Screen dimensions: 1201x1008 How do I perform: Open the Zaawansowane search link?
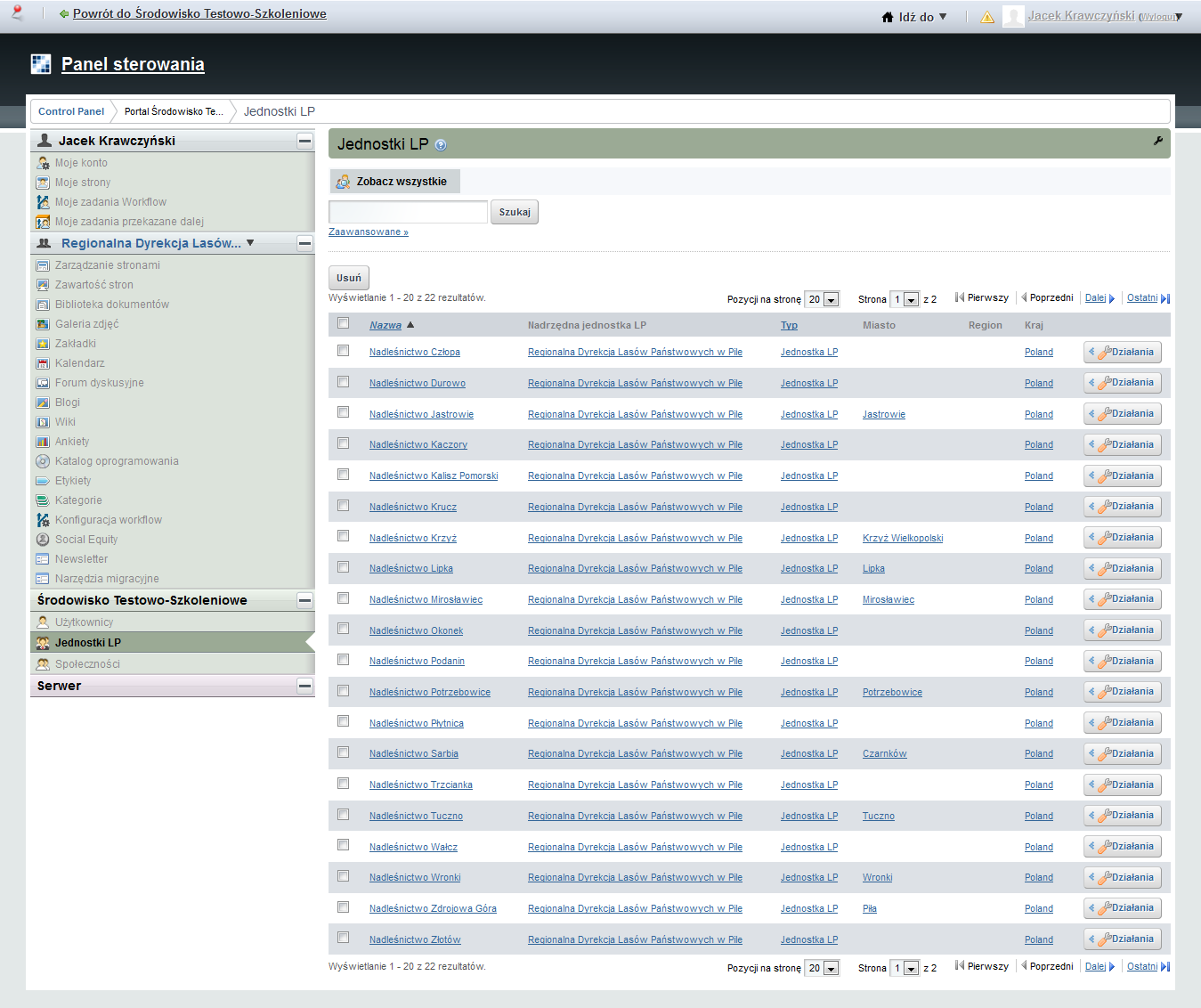pos(369,232)
